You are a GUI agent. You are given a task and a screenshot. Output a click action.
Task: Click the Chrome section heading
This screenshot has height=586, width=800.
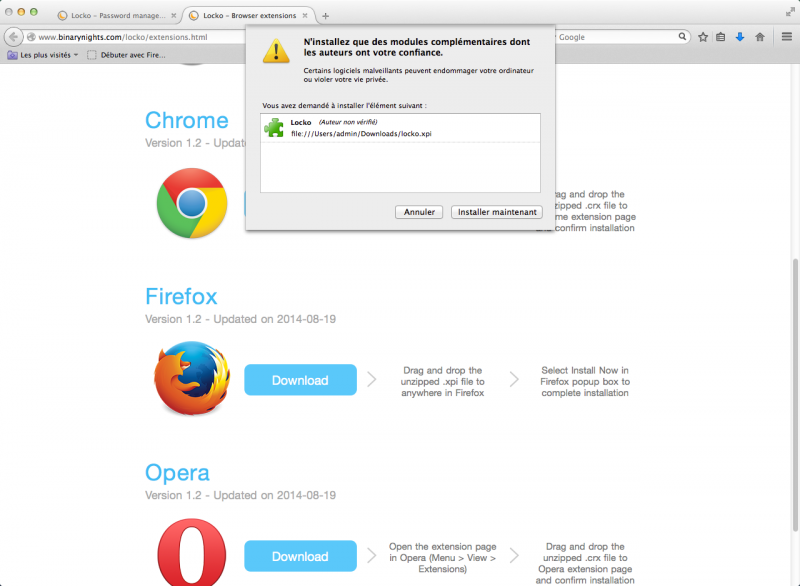(x=187, y=120)
